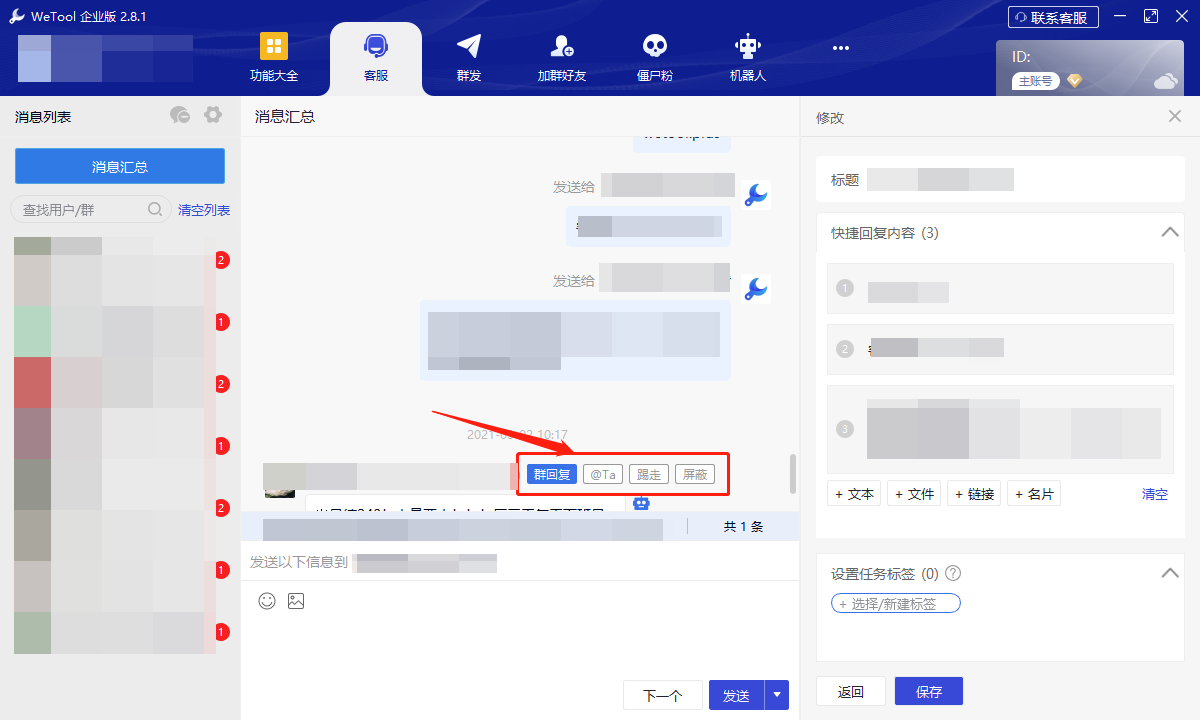The width and height of the screenshot is (1200, 720).
Task: Switch to the 群发 tab
Action: coord(468,58)
